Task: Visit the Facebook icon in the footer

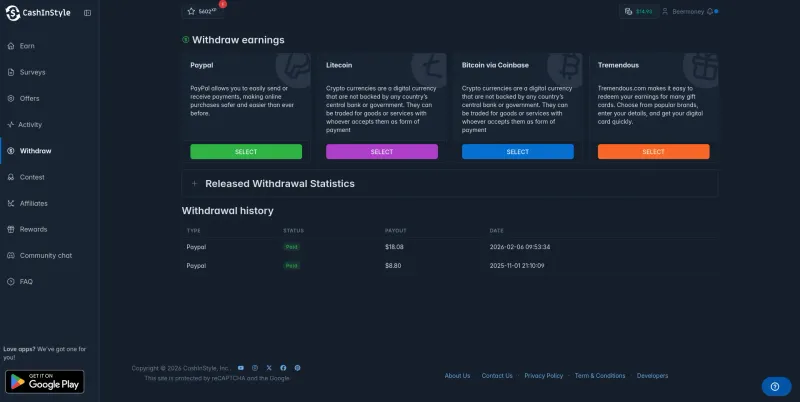Action: point(283,368)
